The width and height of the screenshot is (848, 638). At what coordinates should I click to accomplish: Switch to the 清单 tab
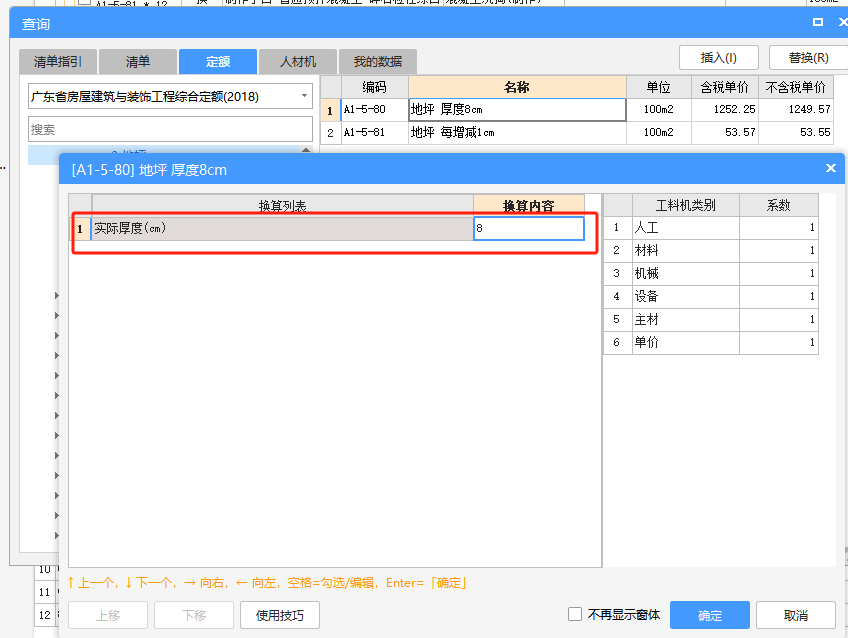138,62
